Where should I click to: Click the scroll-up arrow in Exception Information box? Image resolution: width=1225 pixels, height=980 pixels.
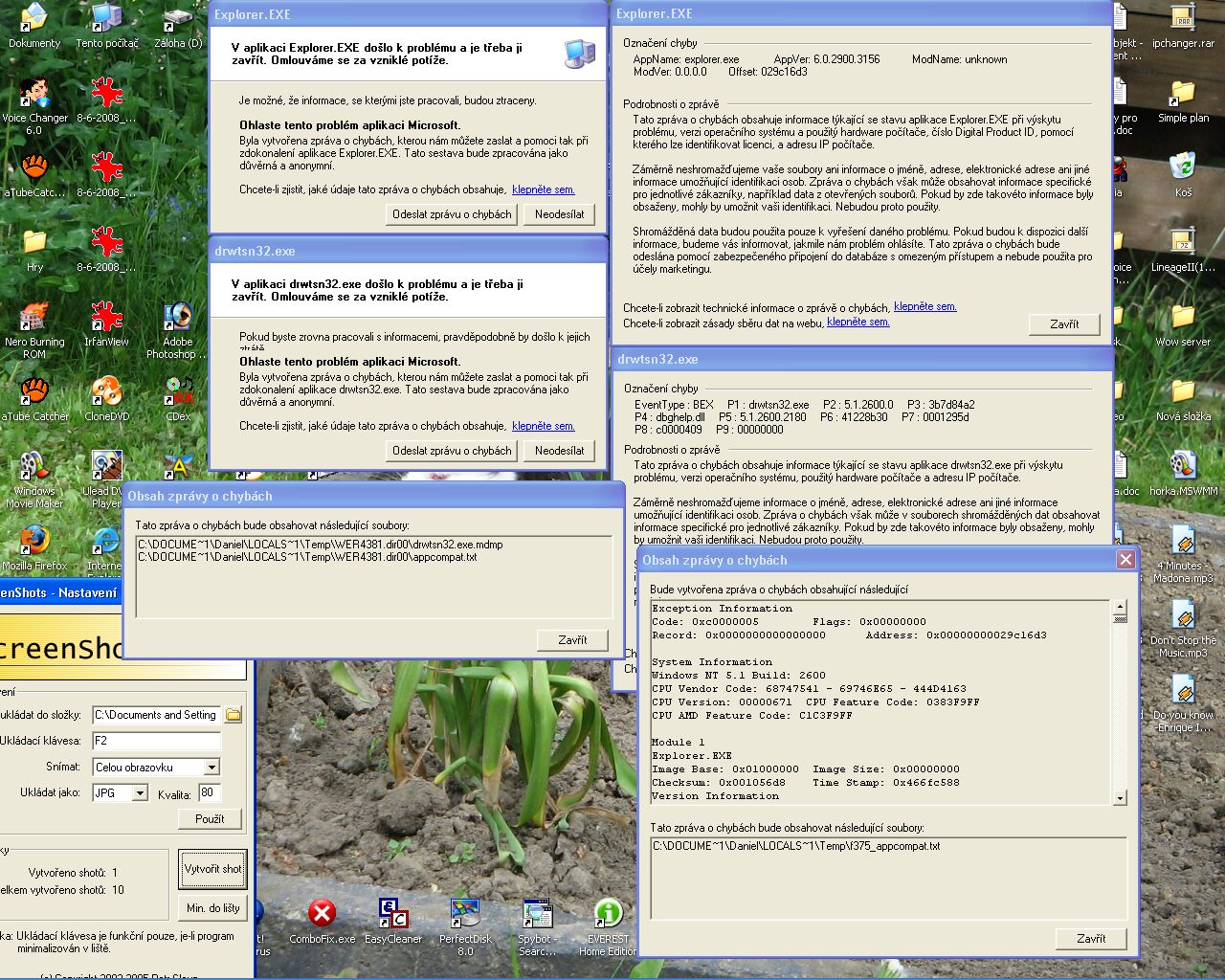click(1120, 608)
